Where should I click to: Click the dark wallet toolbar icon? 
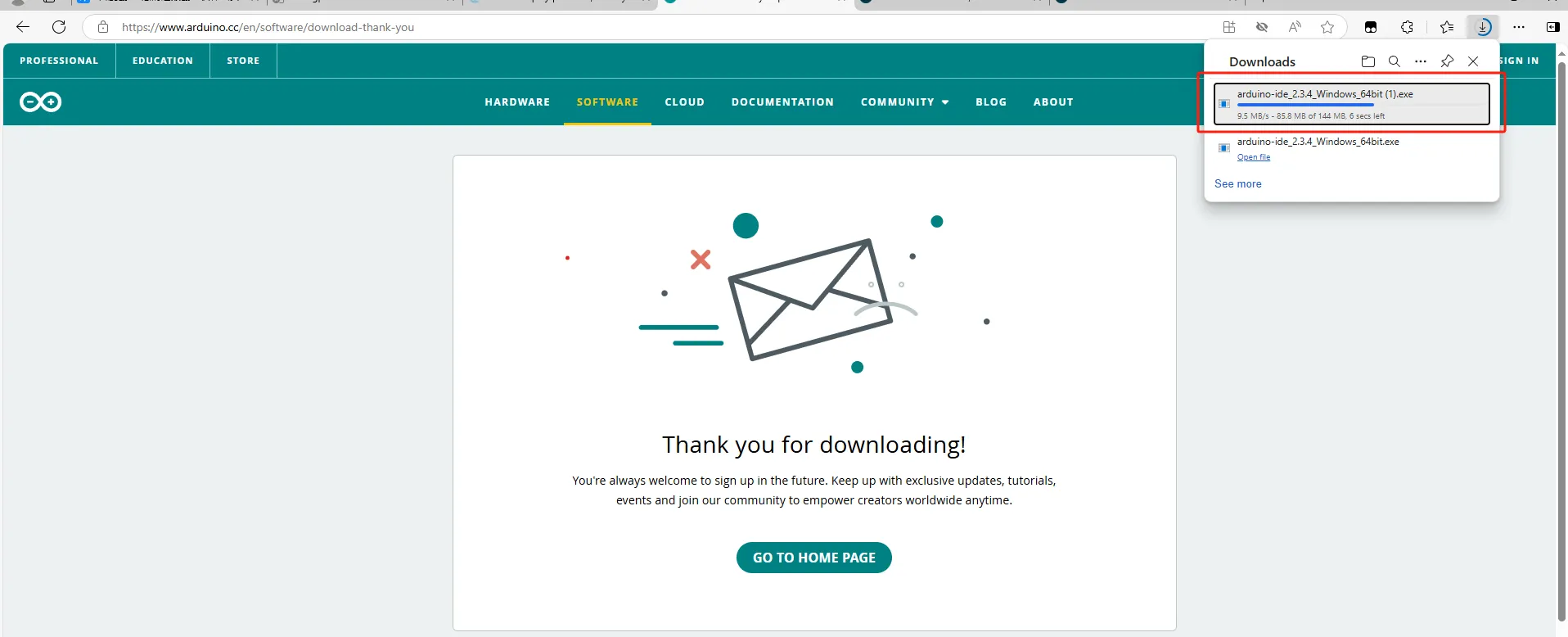(1371, 27)
